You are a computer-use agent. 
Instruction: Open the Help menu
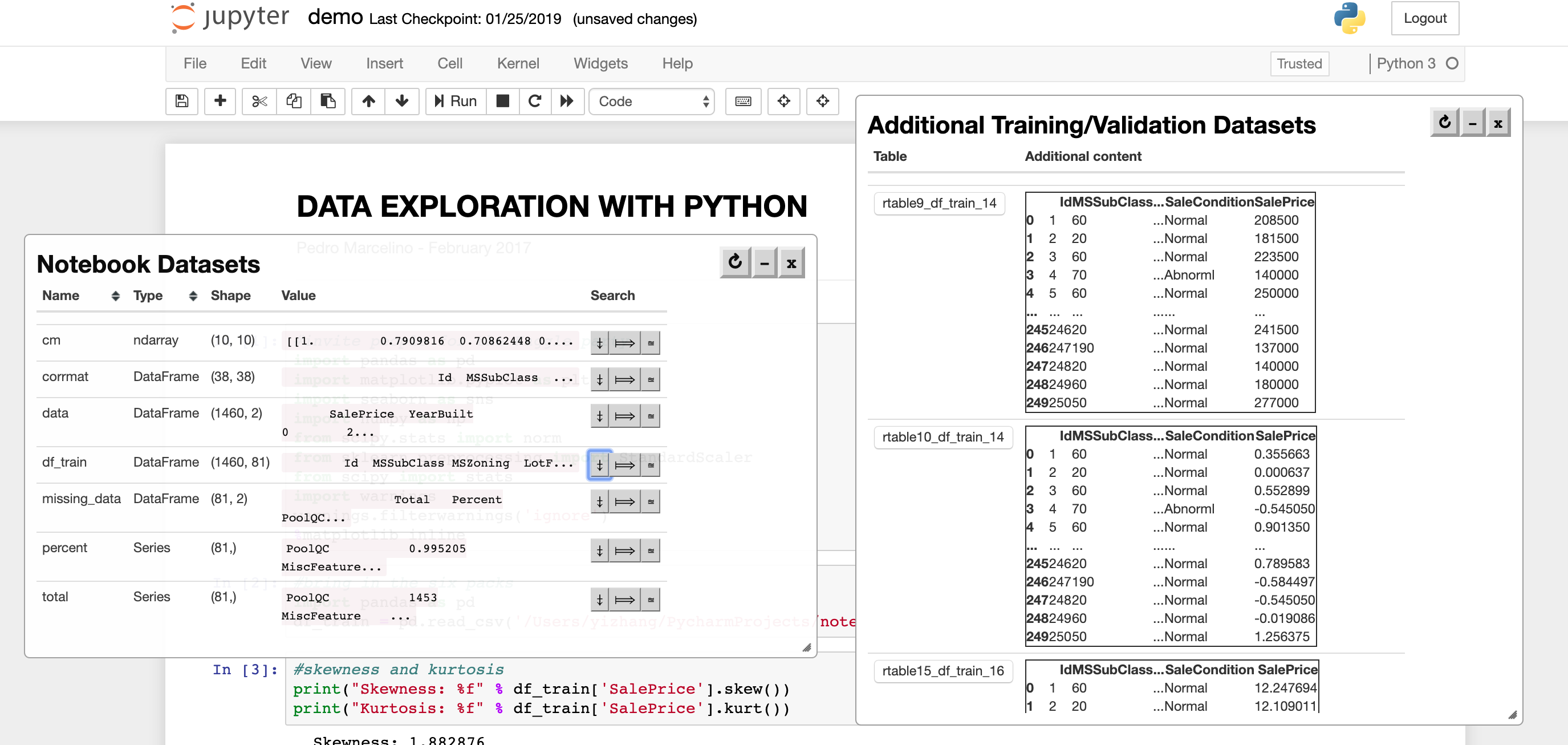[x=677, y=63]
